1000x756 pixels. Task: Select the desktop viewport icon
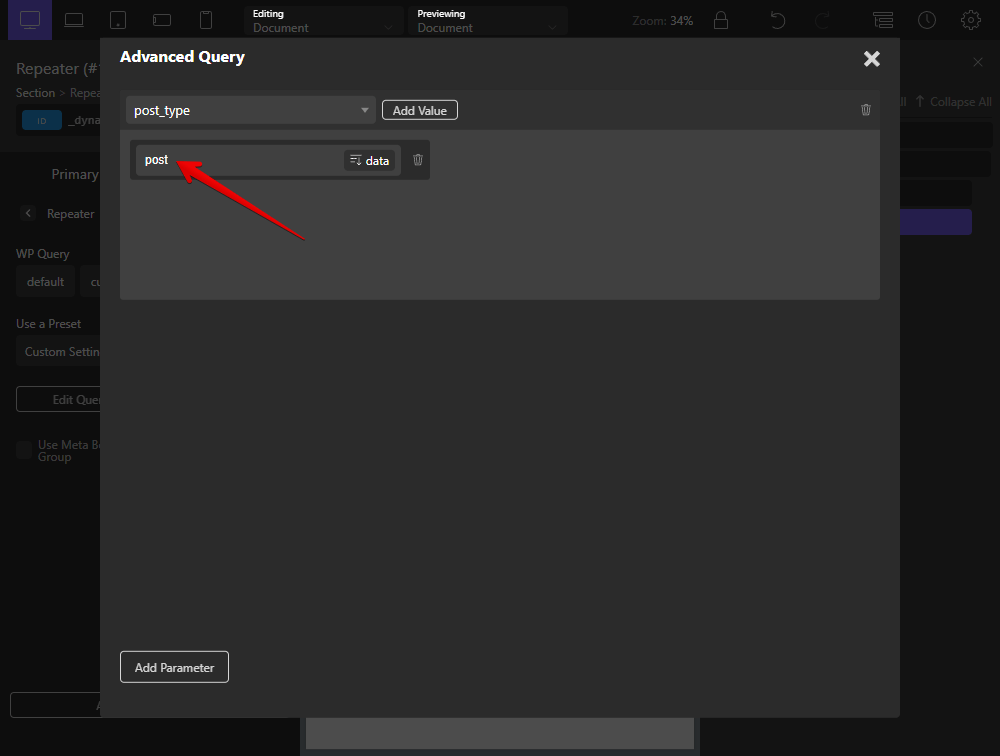click(30, 20)
